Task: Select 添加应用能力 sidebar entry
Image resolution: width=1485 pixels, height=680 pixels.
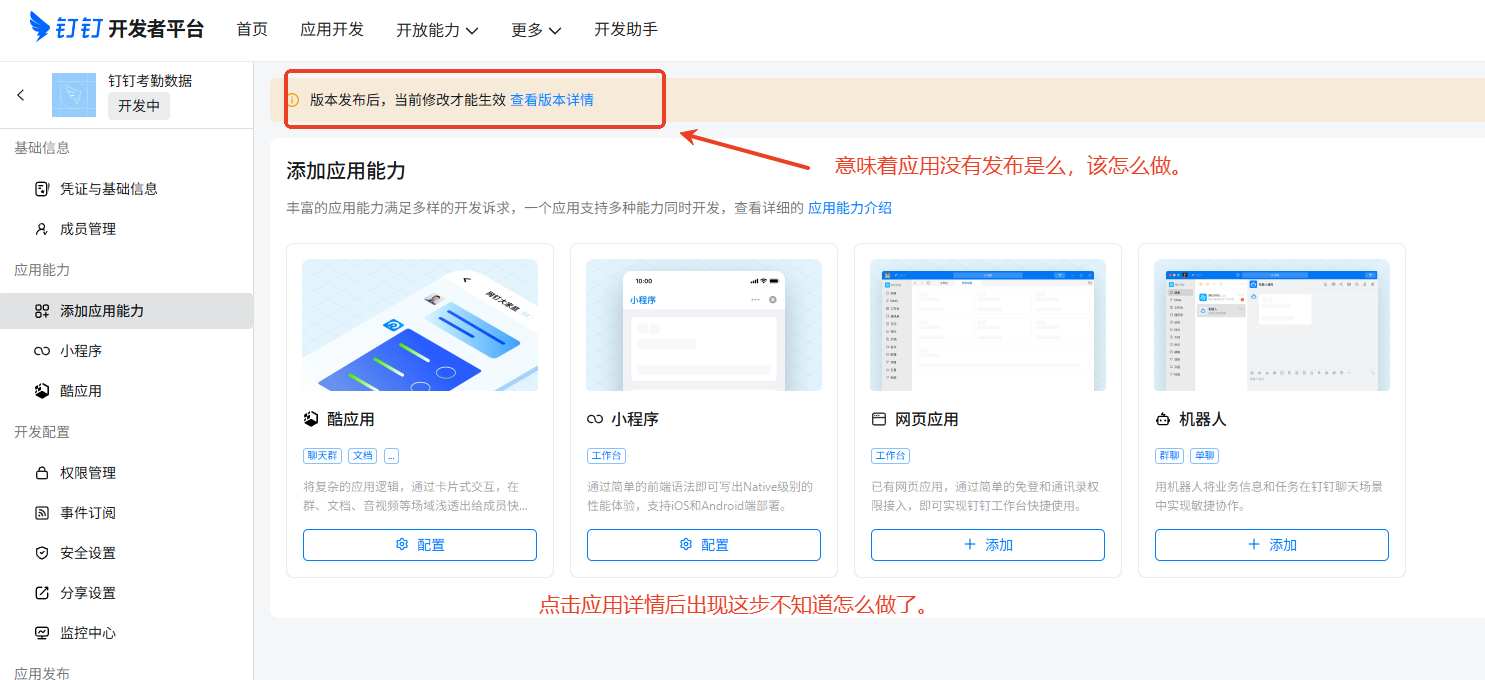Action: (126, 311)
